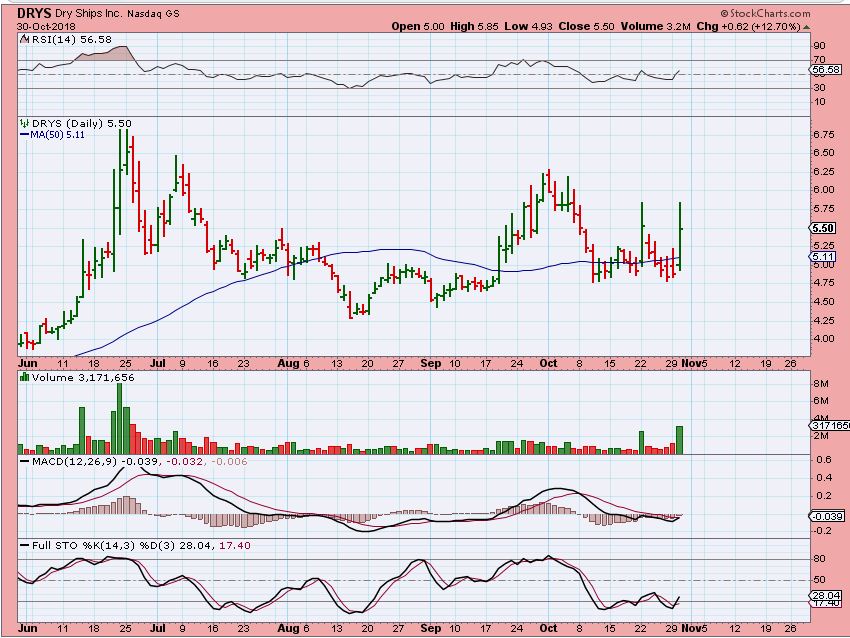This screenshot has height=638, width=850.
Task: Click the Low 4.93 value
Action: point(528,26)
